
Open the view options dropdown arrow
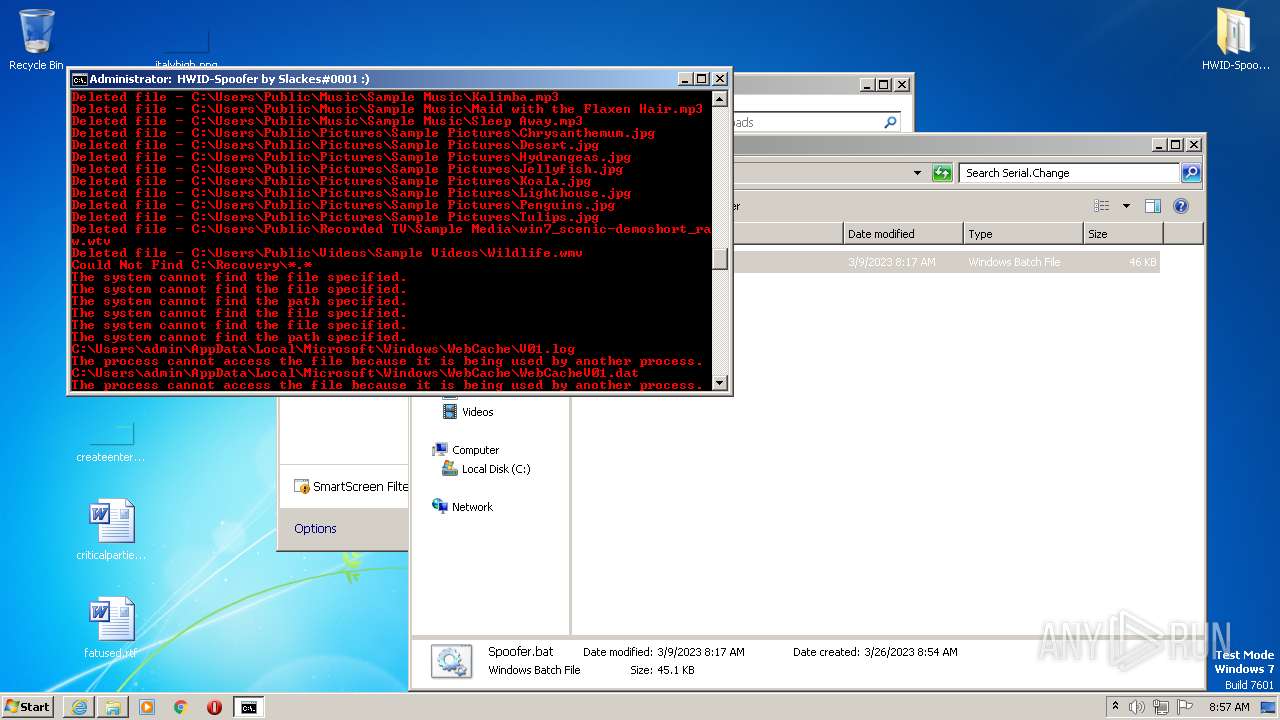[1126, 206]
